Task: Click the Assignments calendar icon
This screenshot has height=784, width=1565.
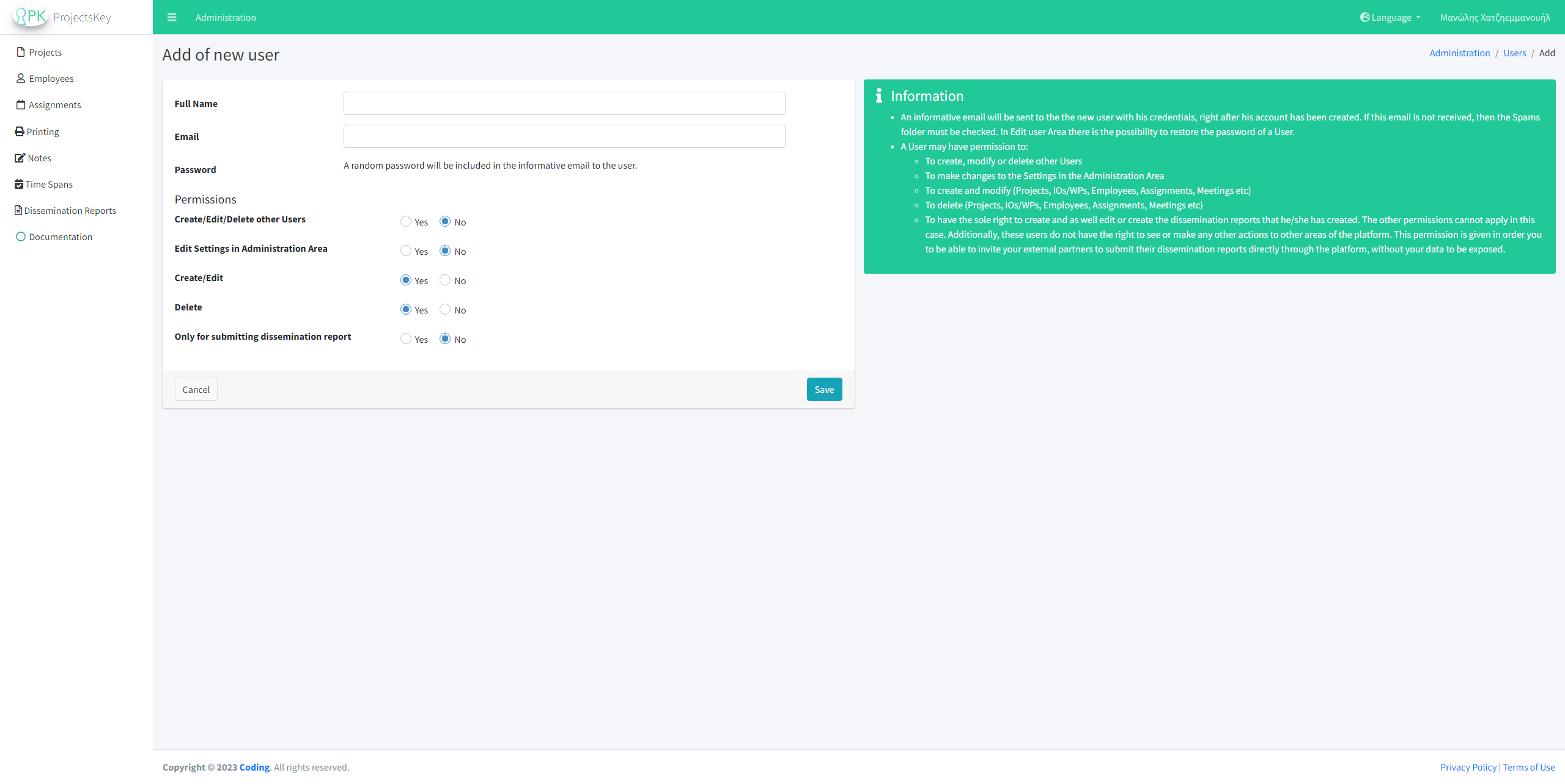Action: coord(21,104)
